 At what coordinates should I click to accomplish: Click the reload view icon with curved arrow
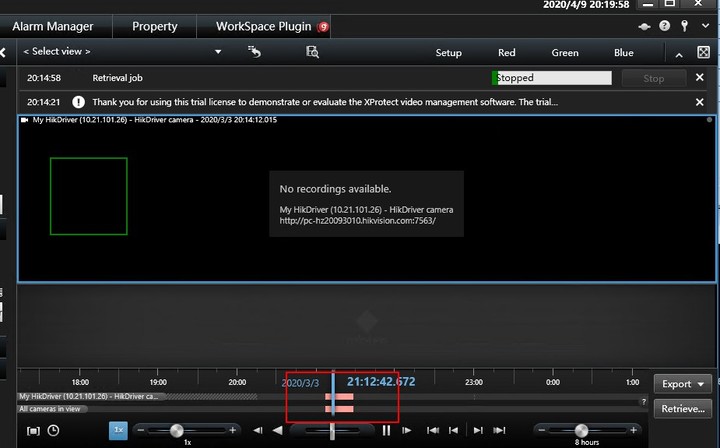[254, 52]
